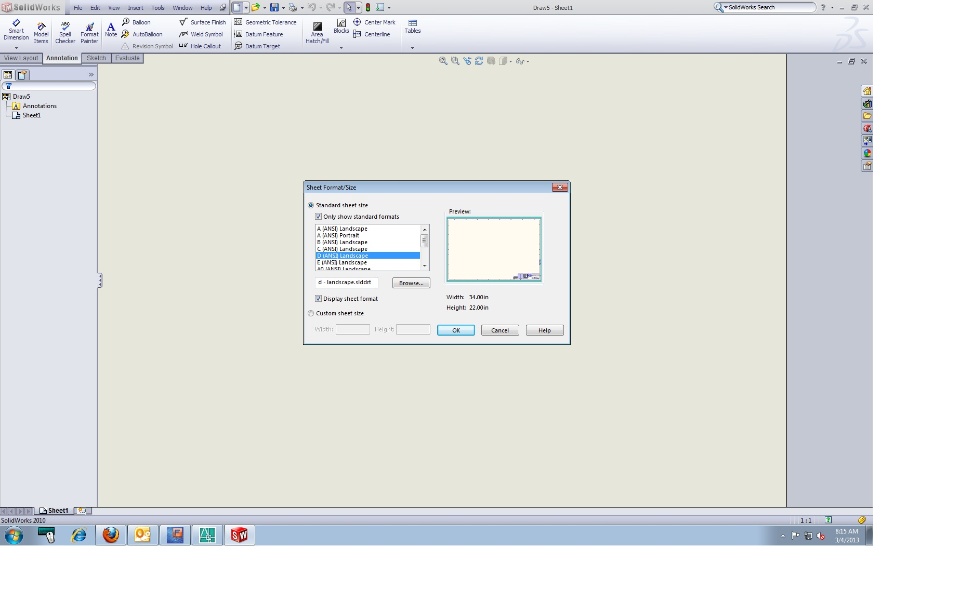Add a Center Mark

374,22
